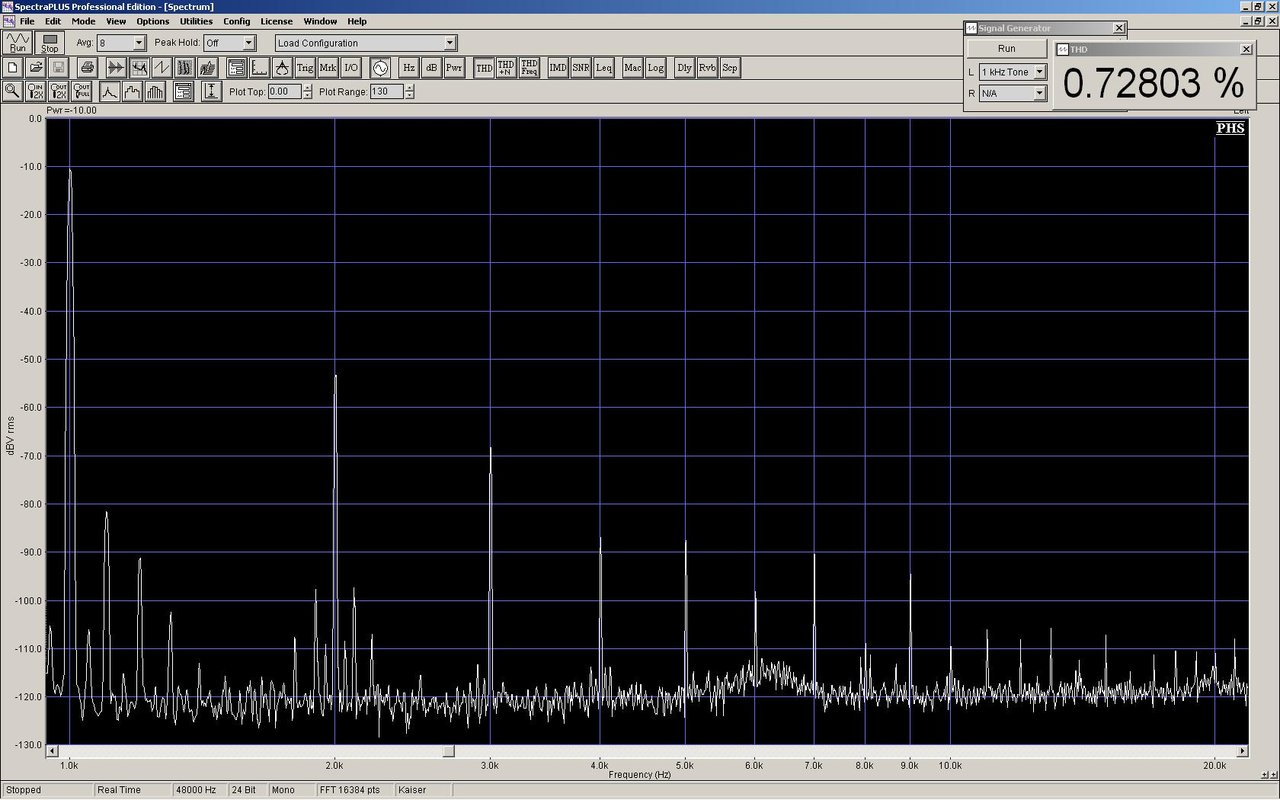Expand the Peak Hold dropdown
The image size is (1280, 800).
pyautogui.click(x=248, y=43)
